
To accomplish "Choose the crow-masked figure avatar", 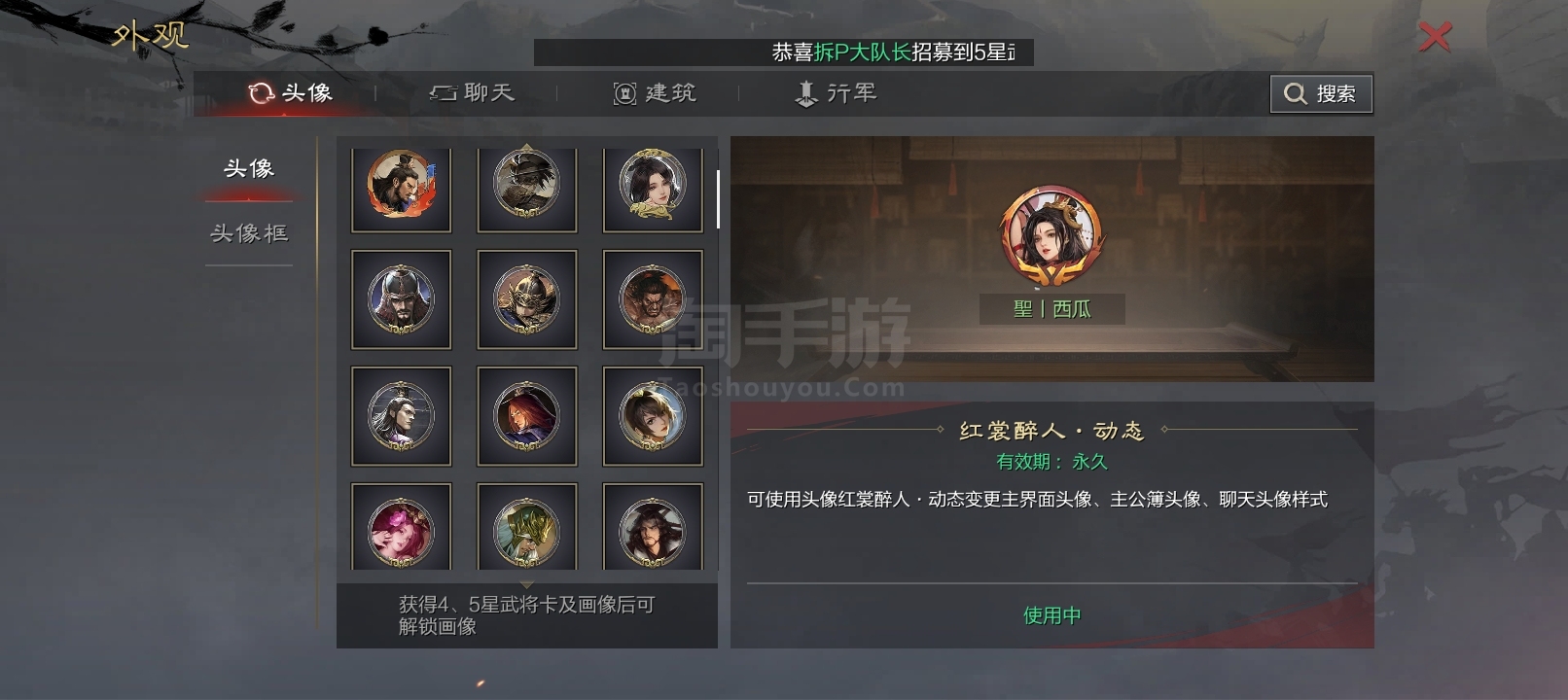I will click(526, 188).
